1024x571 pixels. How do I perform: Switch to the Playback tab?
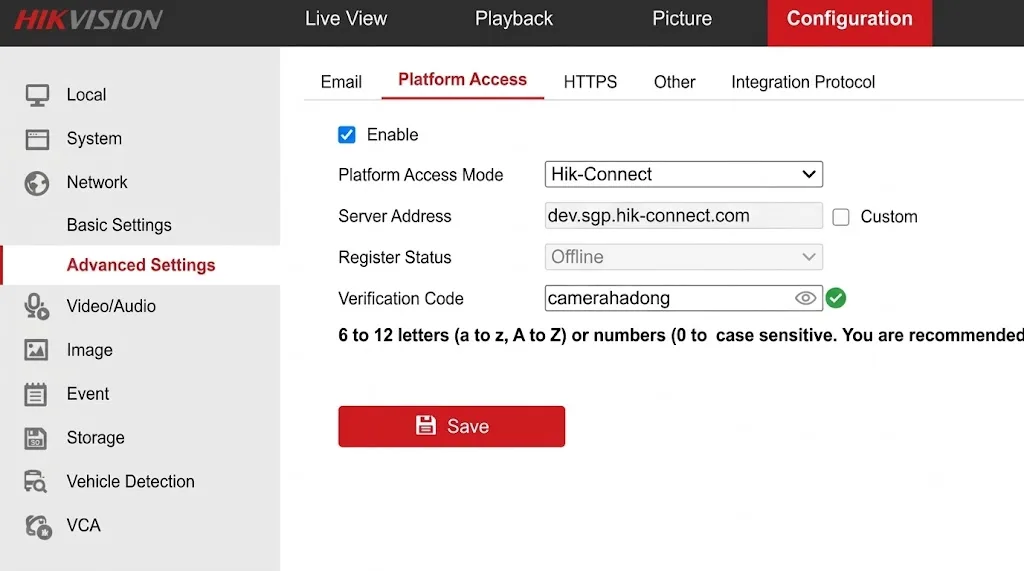tap(514, 18)
